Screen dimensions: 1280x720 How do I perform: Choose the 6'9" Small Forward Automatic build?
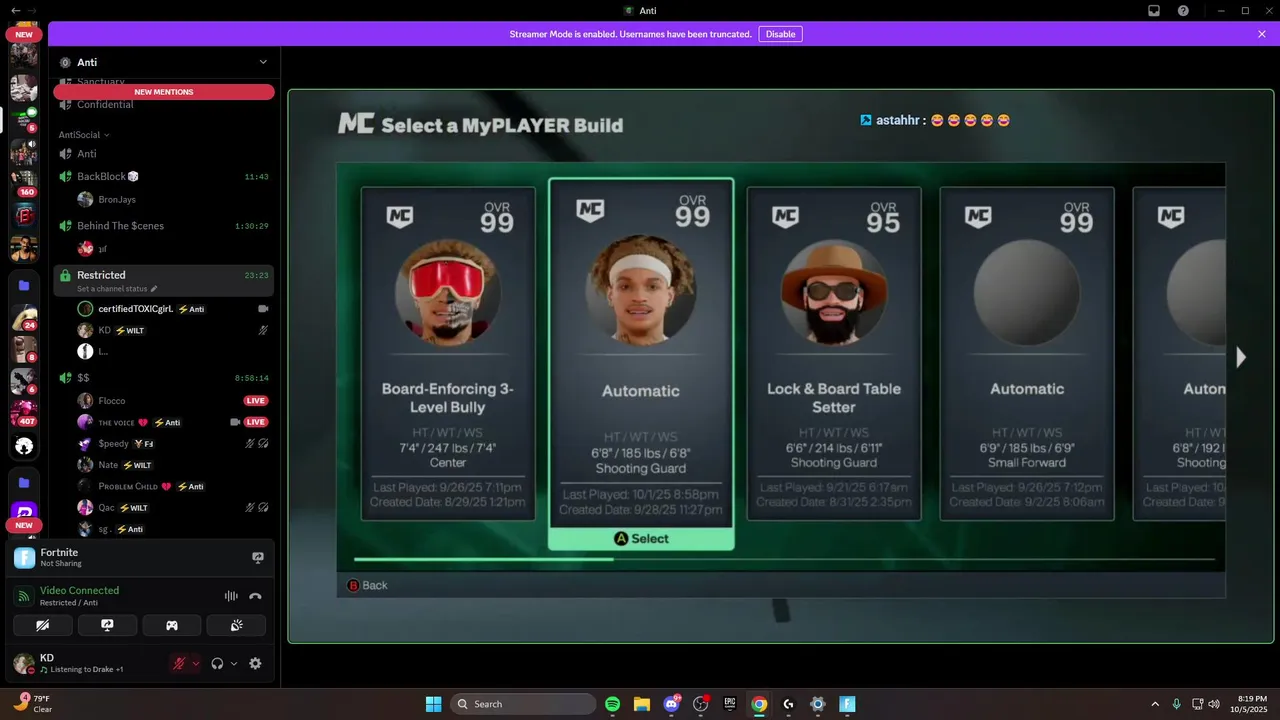1027,354
